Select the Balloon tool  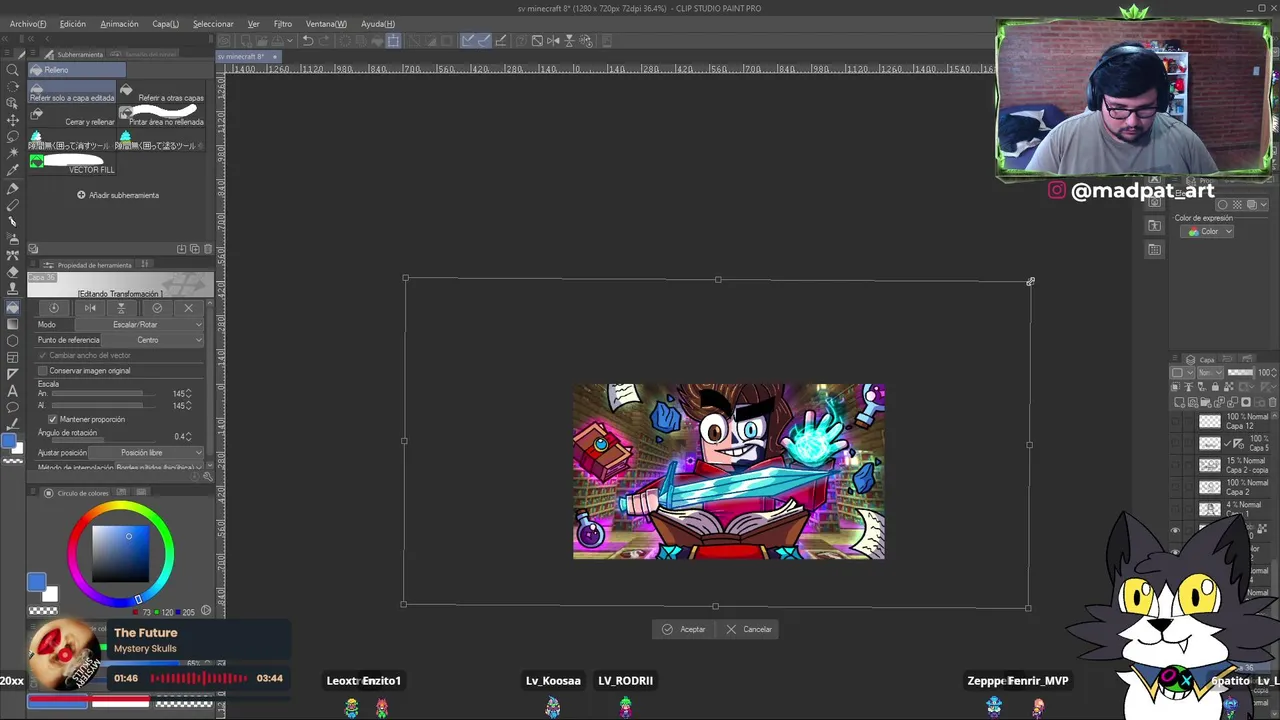[x=13, y=408]
